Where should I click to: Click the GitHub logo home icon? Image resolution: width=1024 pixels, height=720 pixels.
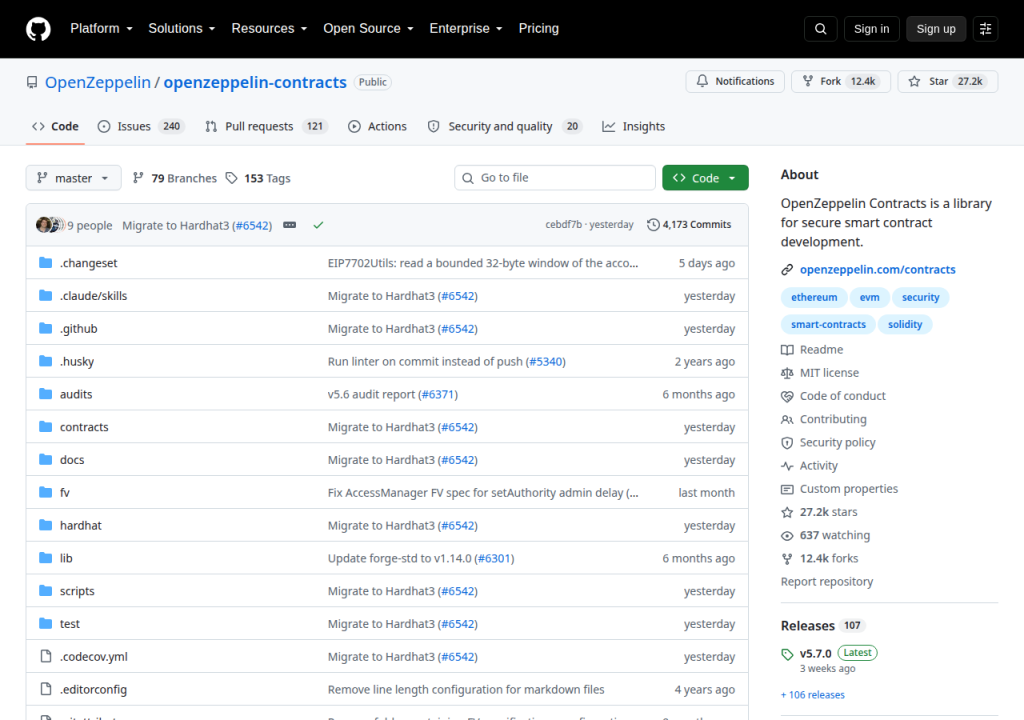38,29
